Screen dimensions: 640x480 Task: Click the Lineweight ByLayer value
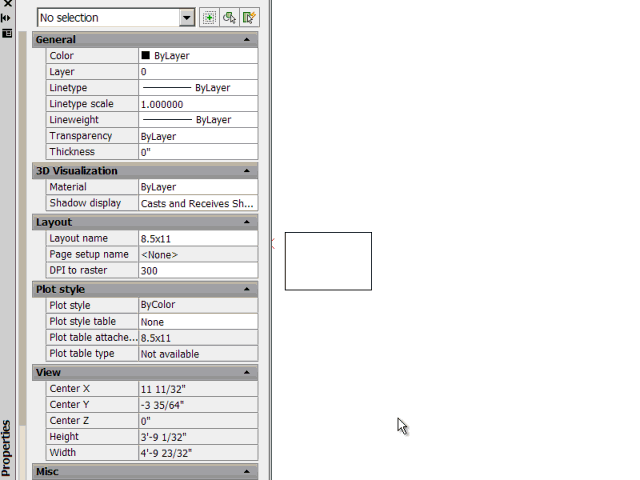pyautogui.click(x=198, y=120)
